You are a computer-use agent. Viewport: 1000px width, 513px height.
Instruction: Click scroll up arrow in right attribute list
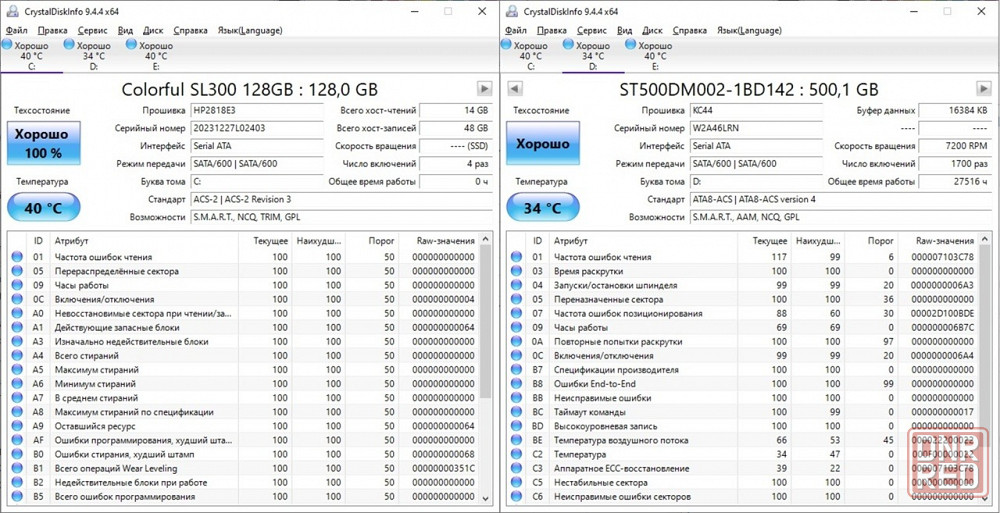coord(985,239)
